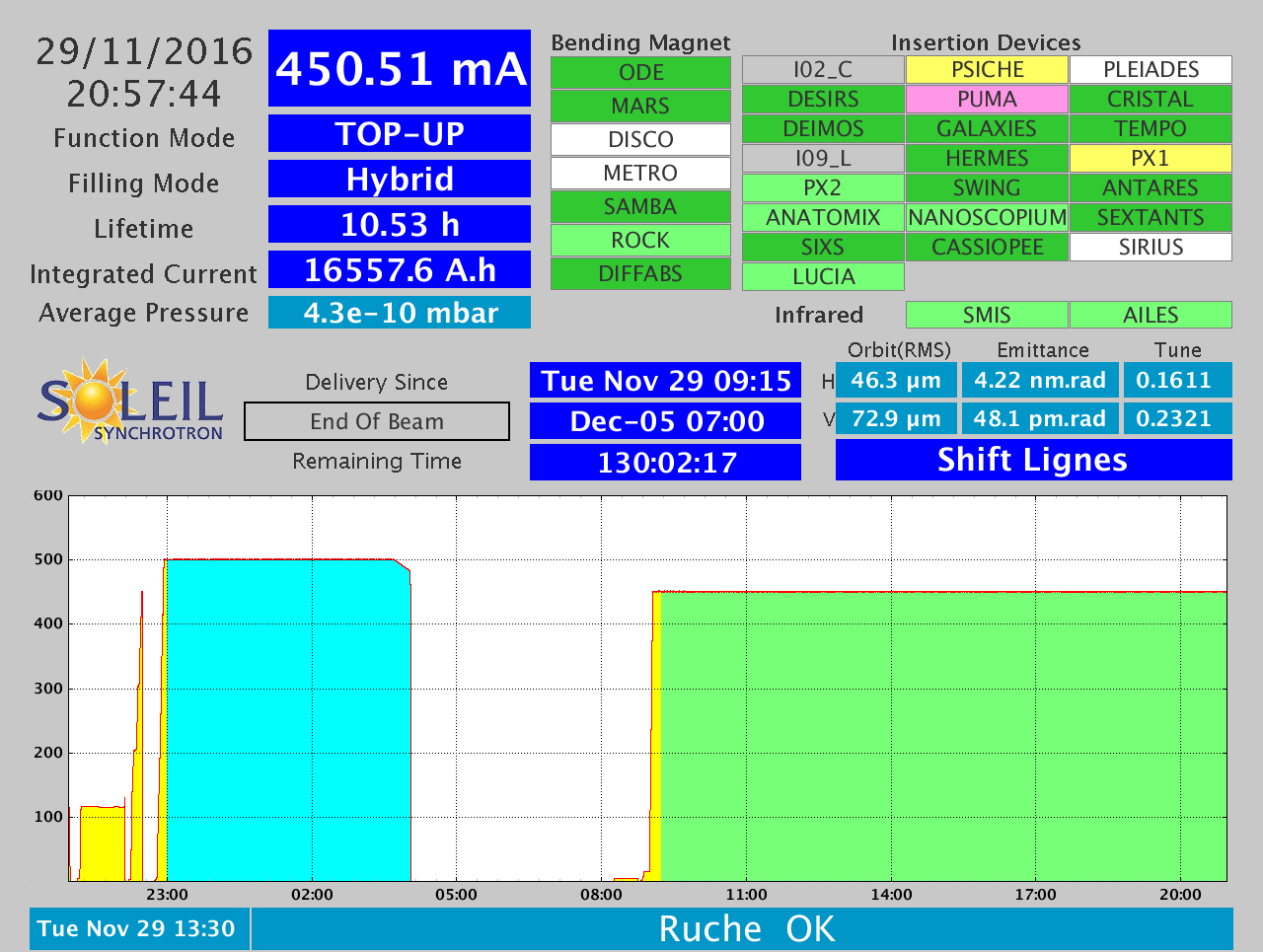Image resolution: width=1263 pixels, height=952 pixels.
Task: Select the ANTARES beamline box
Action: click(1151, 188)
